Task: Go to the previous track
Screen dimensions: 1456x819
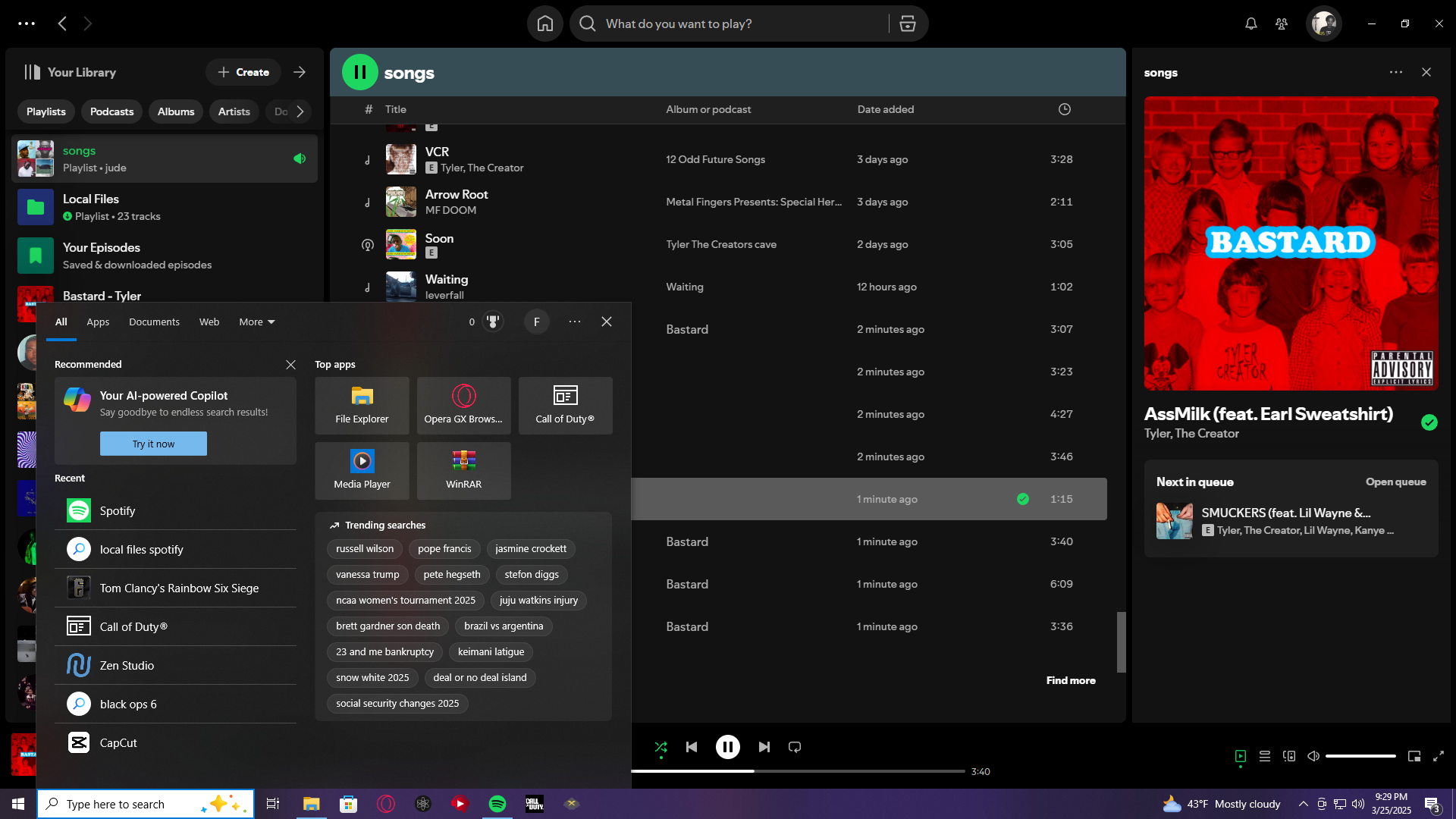Action: click(692, 747)
